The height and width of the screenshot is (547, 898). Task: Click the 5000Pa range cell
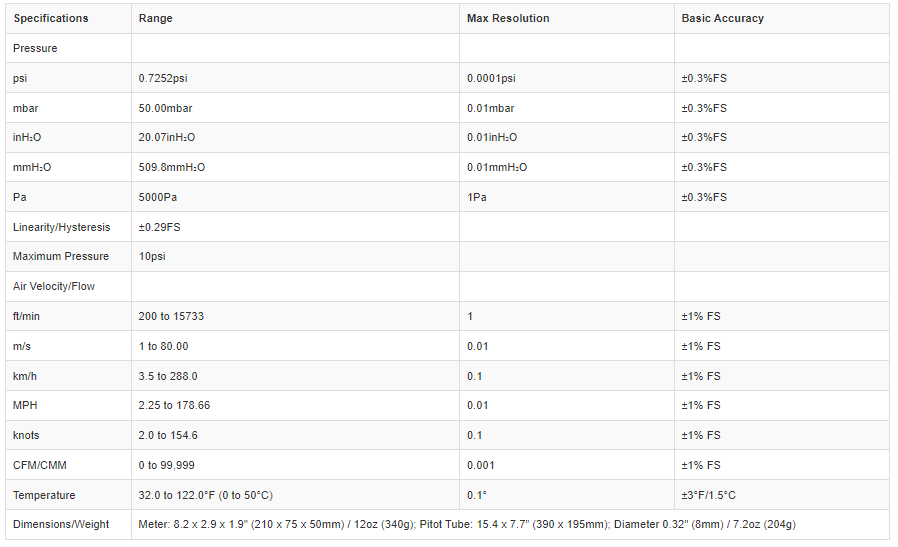tap(158, 197)
